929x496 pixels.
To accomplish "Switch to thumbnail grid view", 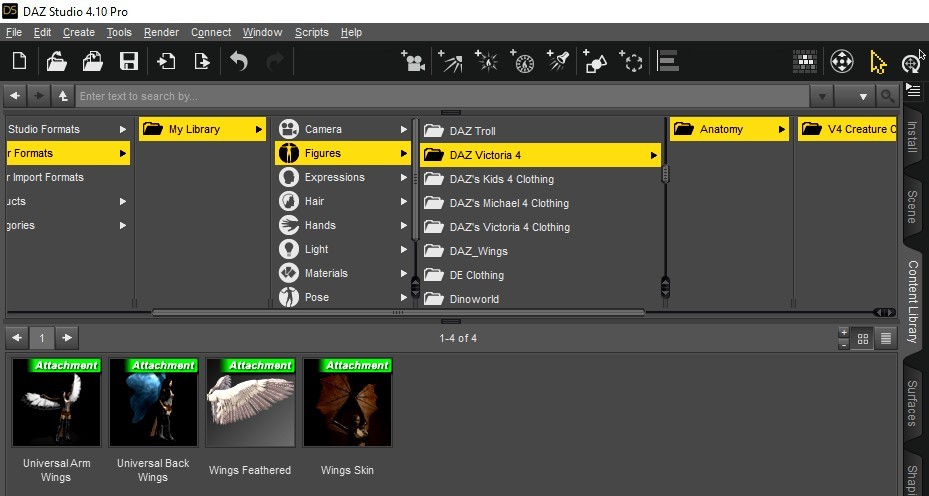I will point(863,338).
